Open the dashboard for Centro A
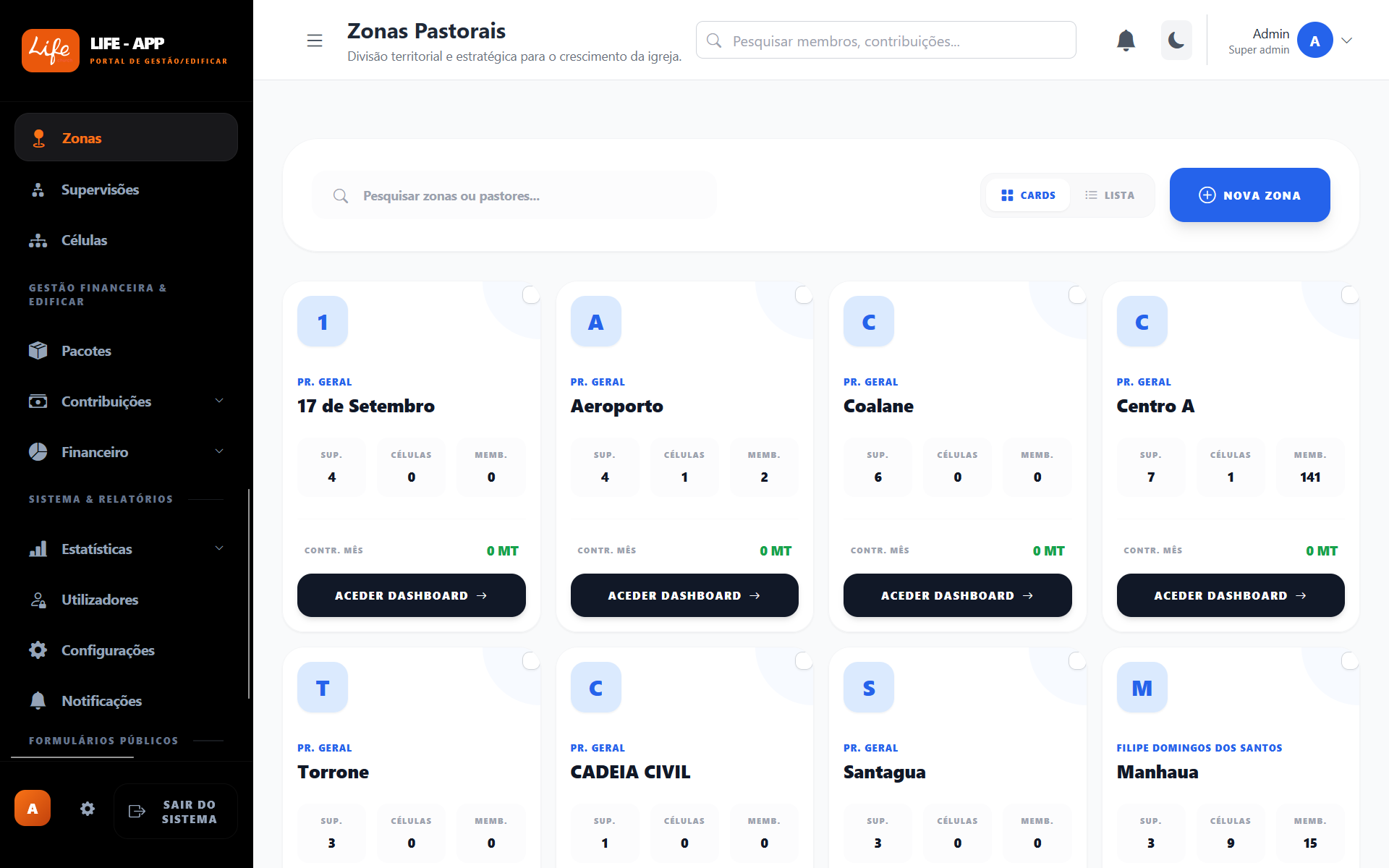This screenshot has height=868, width=1389. tap(1230, 595)
